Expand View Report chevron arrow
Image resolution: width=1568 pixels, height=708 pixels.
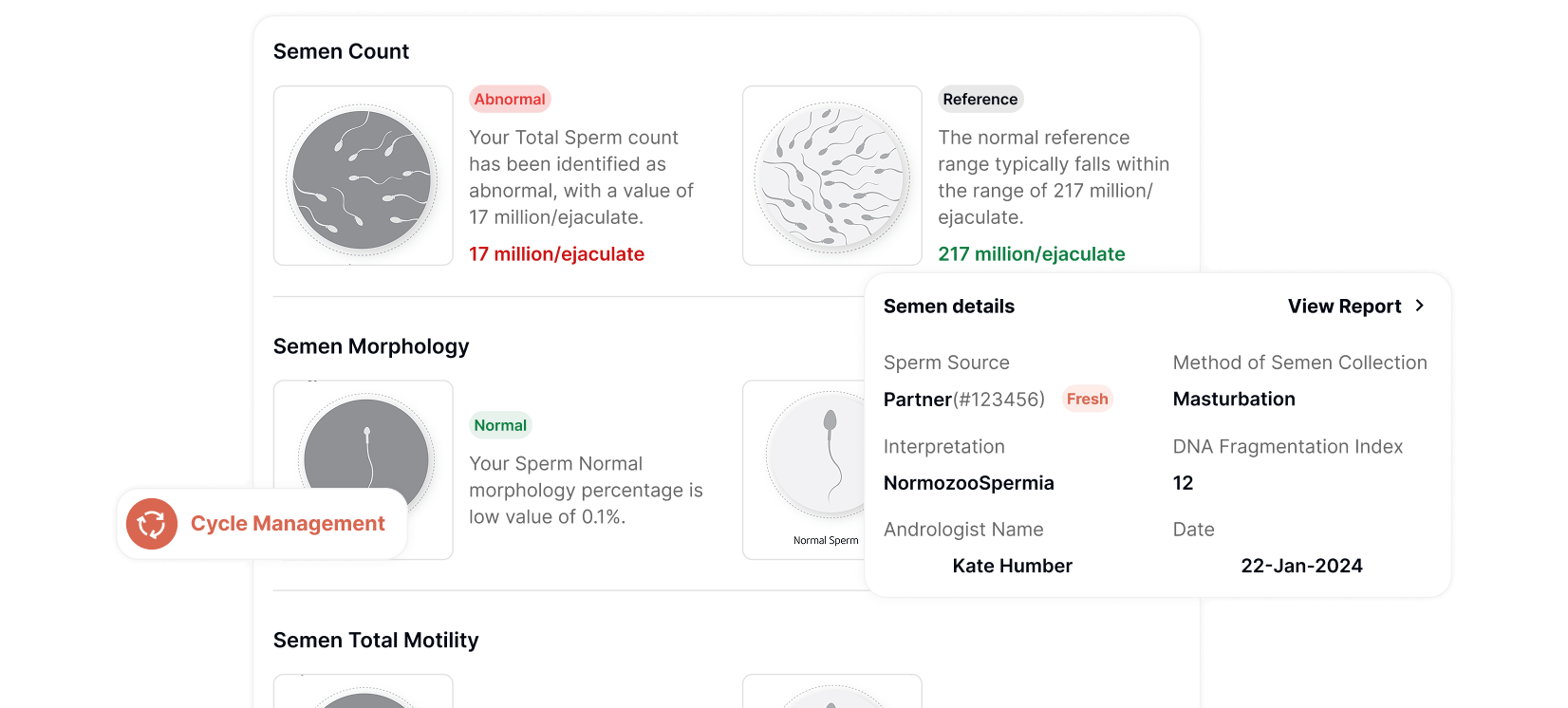click(x=1420, y=306)
